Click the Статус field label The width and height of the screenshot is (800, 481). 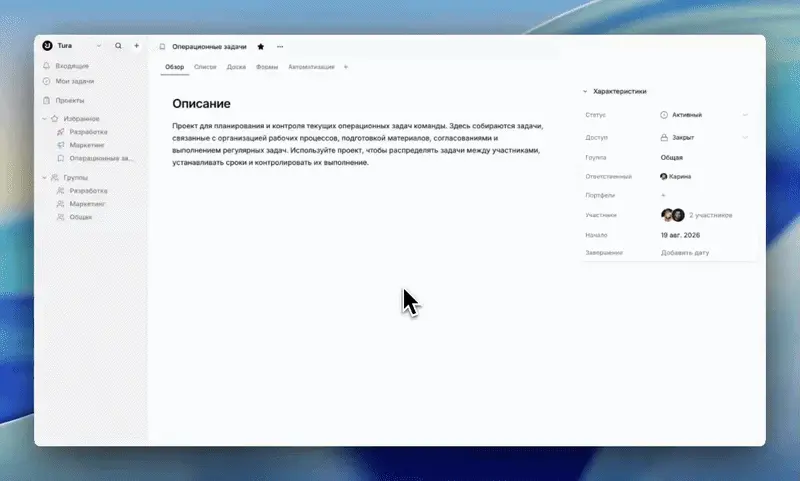[x=595, y=115]
